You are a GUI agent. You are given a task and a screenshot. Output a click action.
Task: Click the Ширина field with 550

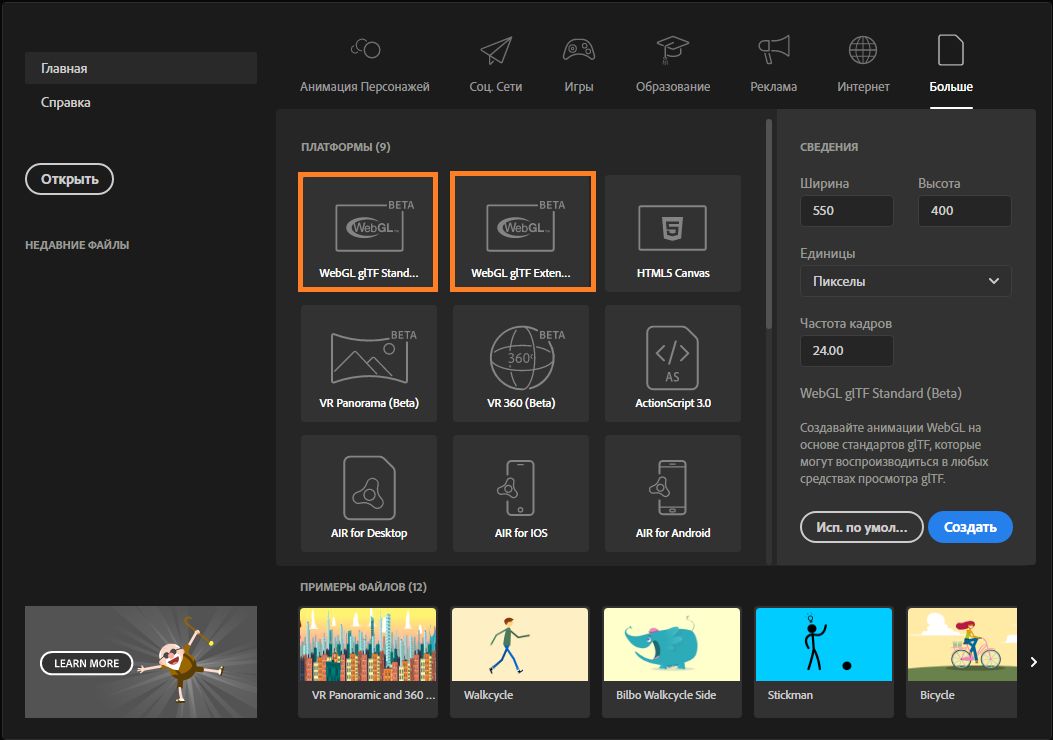click(x=846, y=211)
